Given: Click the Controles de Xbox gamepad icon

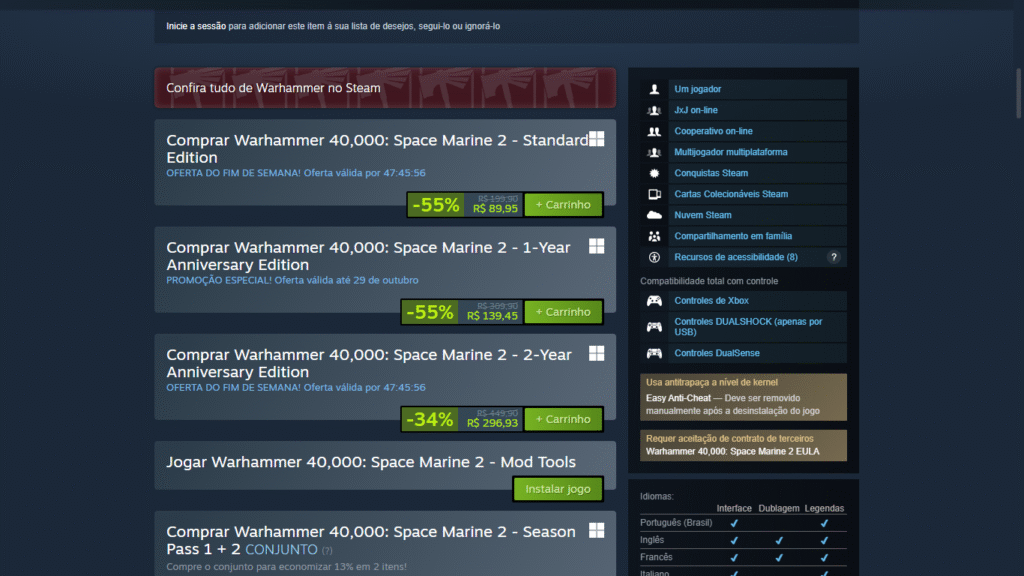Looking at the screenshot, I should [x=654, y=301].
